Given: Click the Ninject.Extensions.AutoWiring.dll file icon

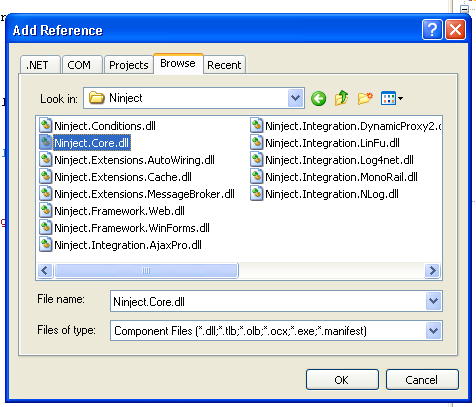Looking at the screenshot, I should point(46,160).
